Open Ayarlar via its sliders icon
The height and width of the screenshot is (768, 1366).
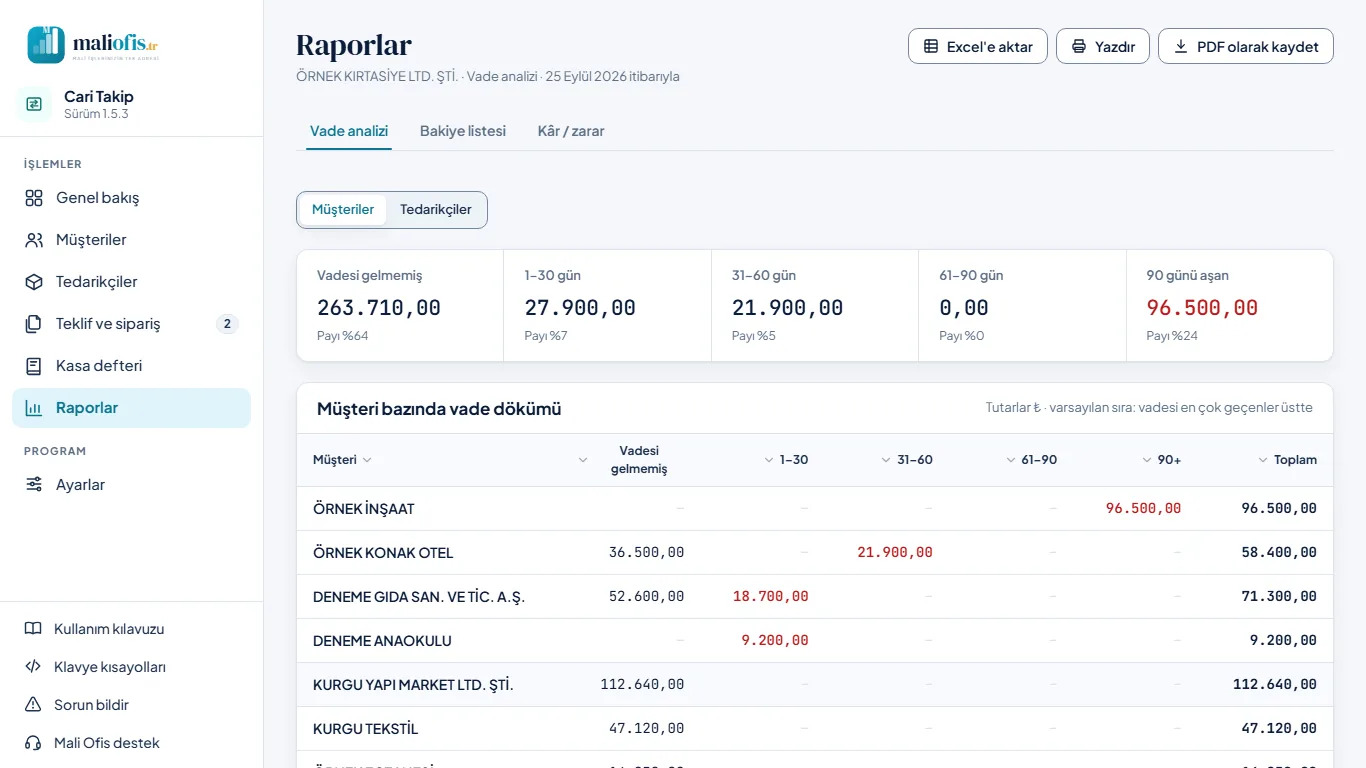(x=34, y=485)
